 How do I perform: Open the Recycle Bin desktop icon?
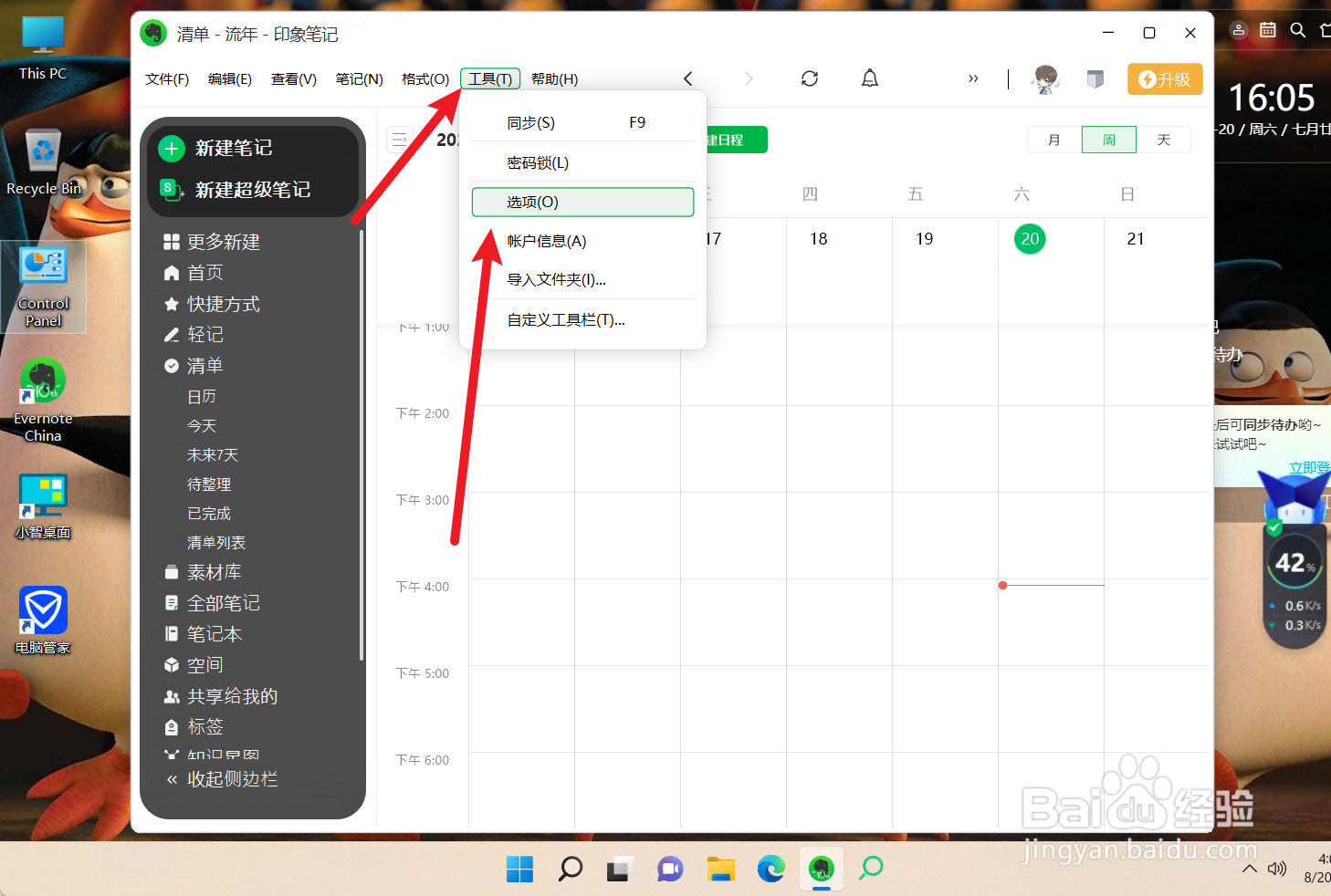coord(43,162)
